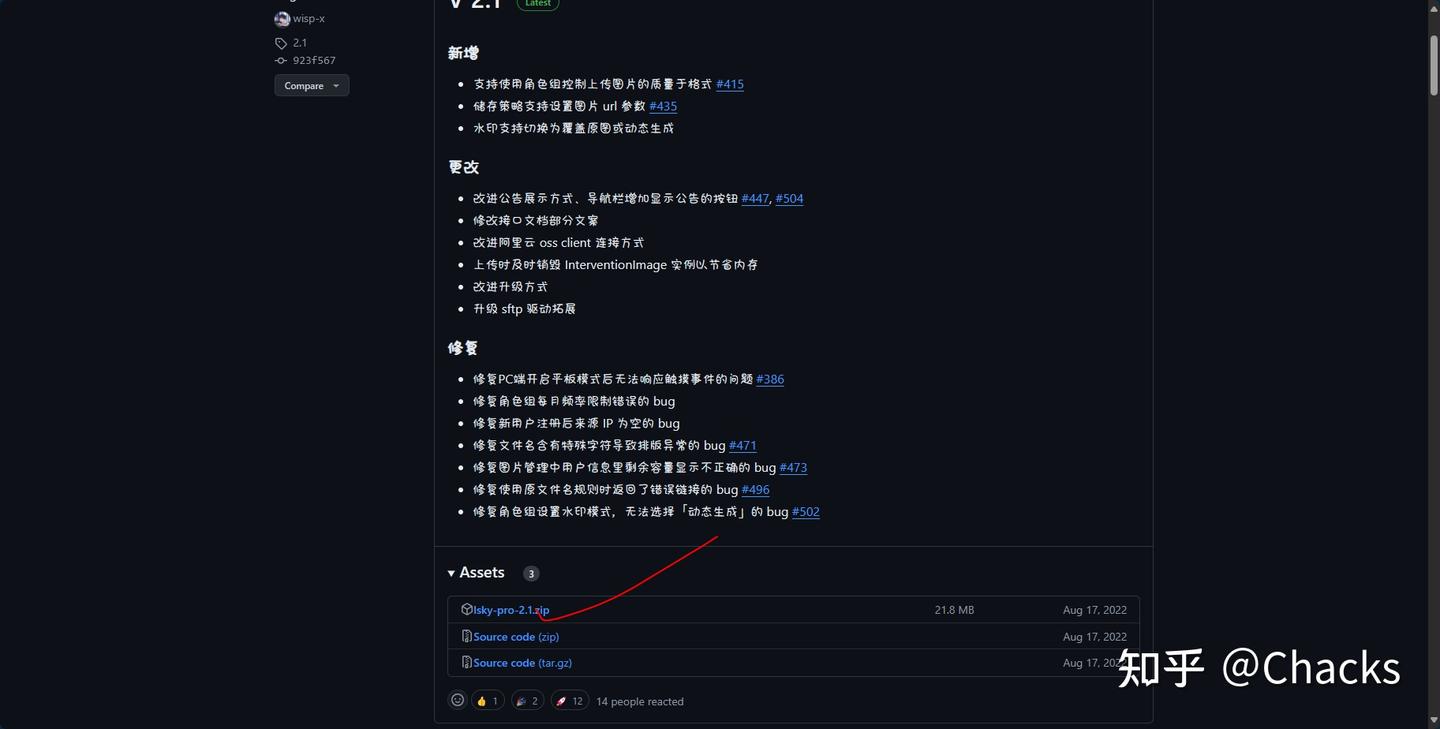Open issue #471 link
This screenshot has width=1440, height=729.
[743, 445]
